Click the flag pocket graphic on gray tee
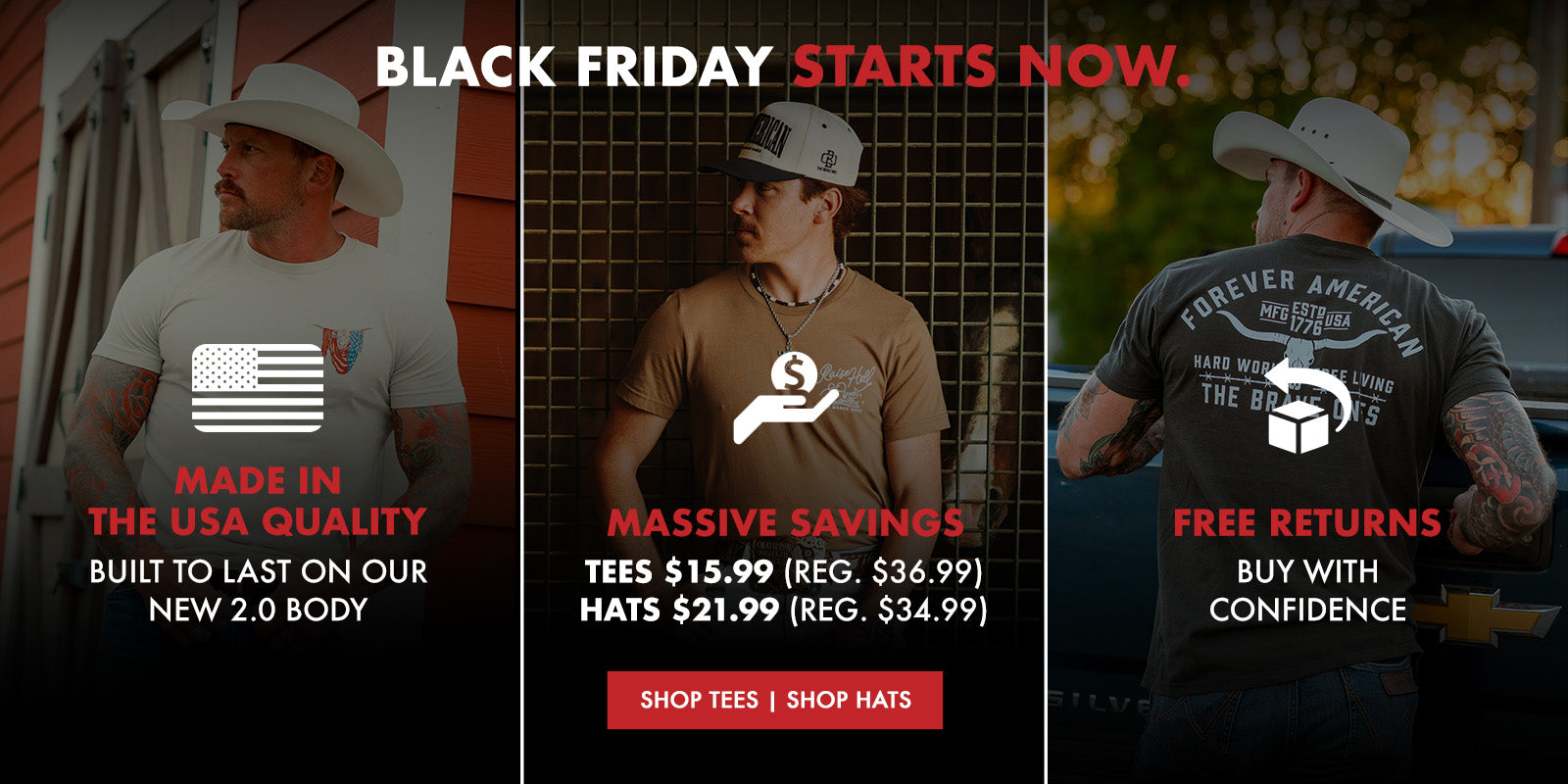This screenshot has width=1568, height=784. (x=342, y=348)
